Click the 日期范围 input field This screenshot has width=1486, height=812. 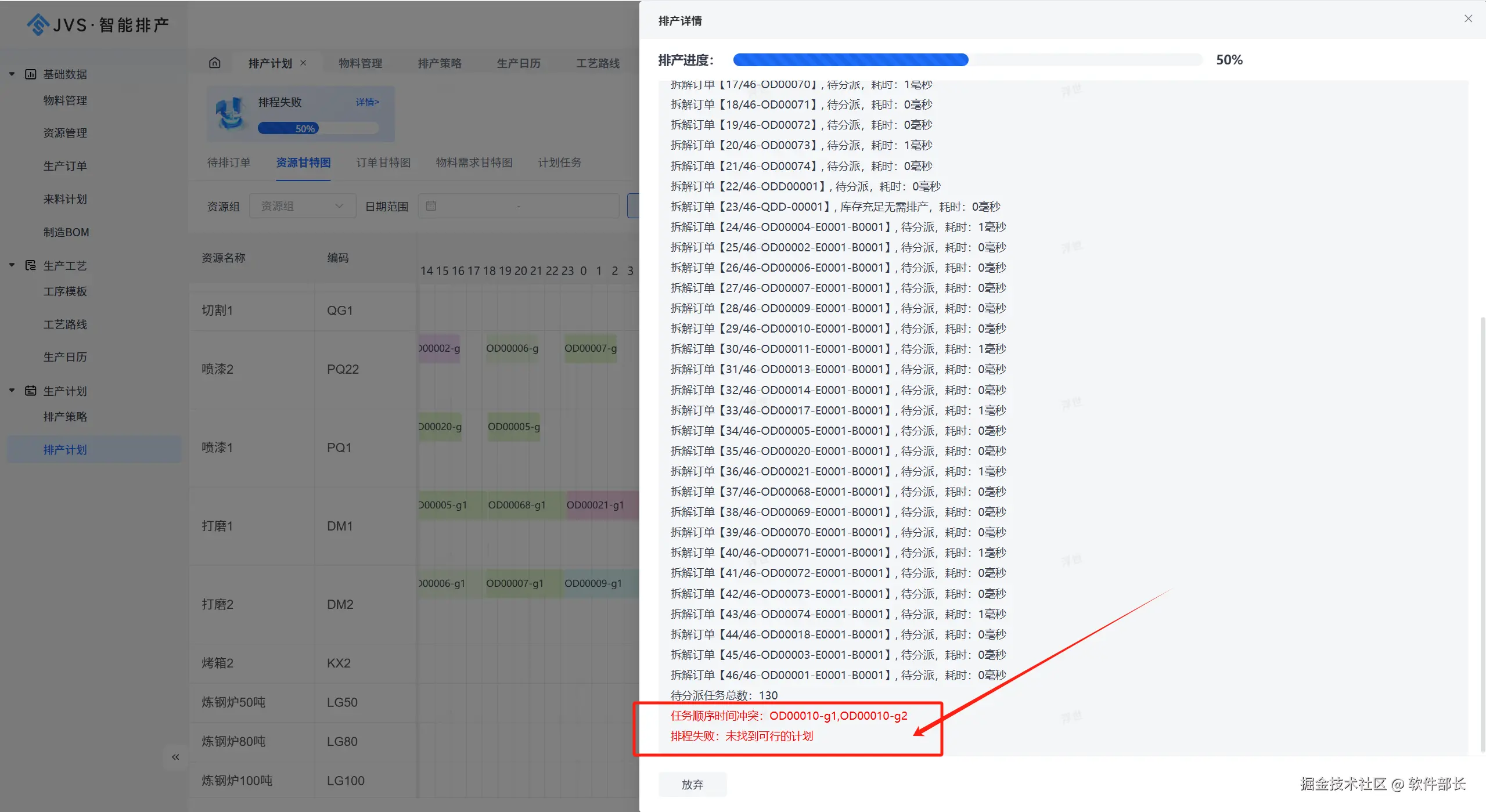coord(523,206)
